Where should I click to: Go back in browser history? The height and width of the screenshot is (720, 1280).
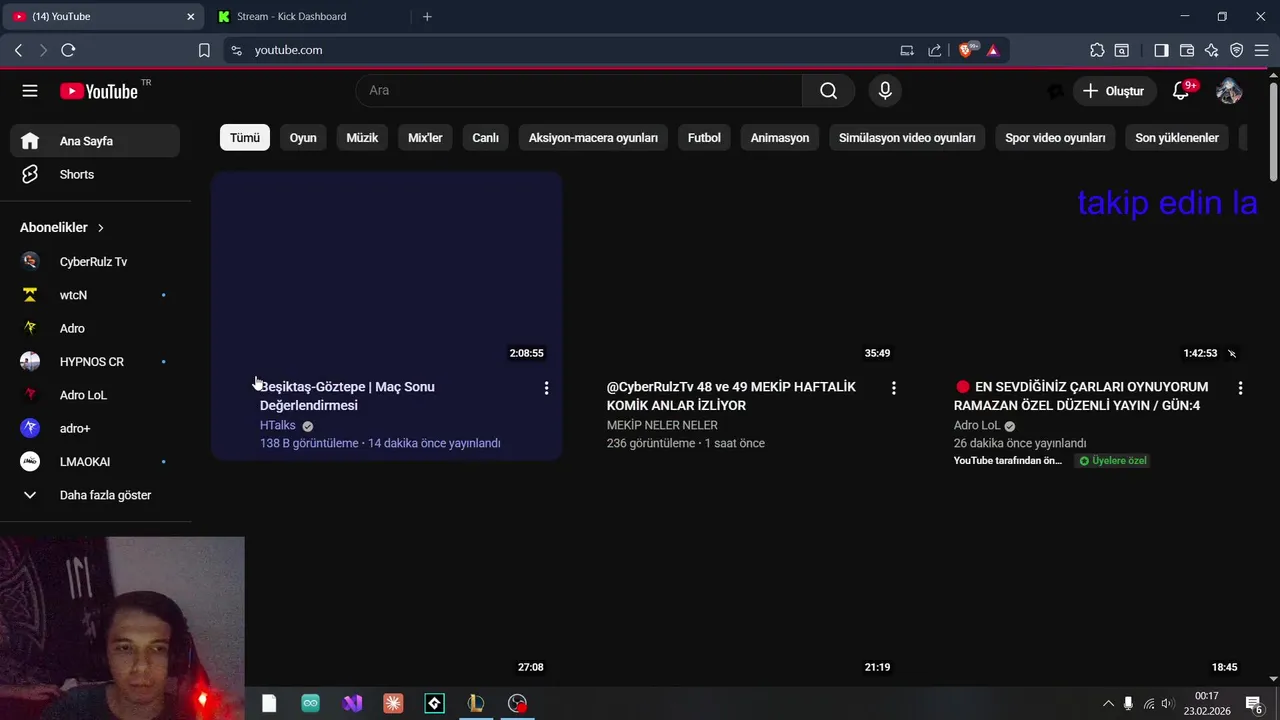pos(18,50)
